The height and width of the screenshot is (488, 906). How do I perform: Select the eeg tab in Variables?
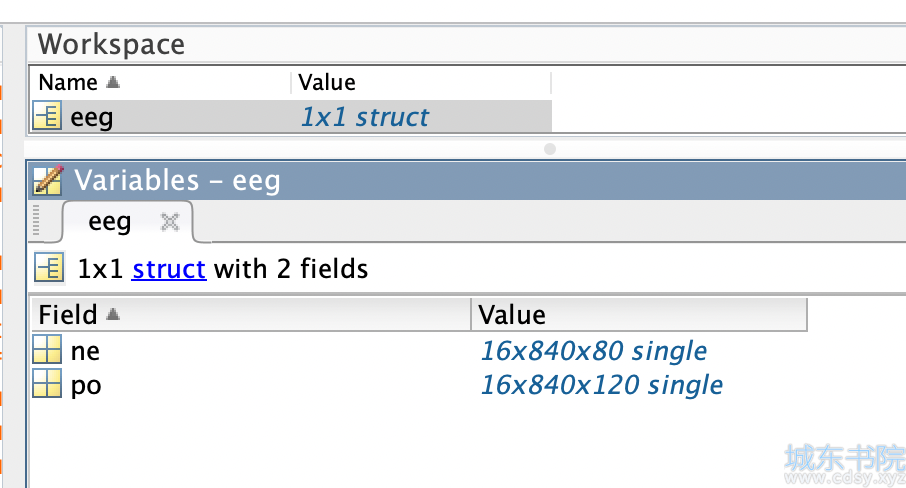click(110, 222)
